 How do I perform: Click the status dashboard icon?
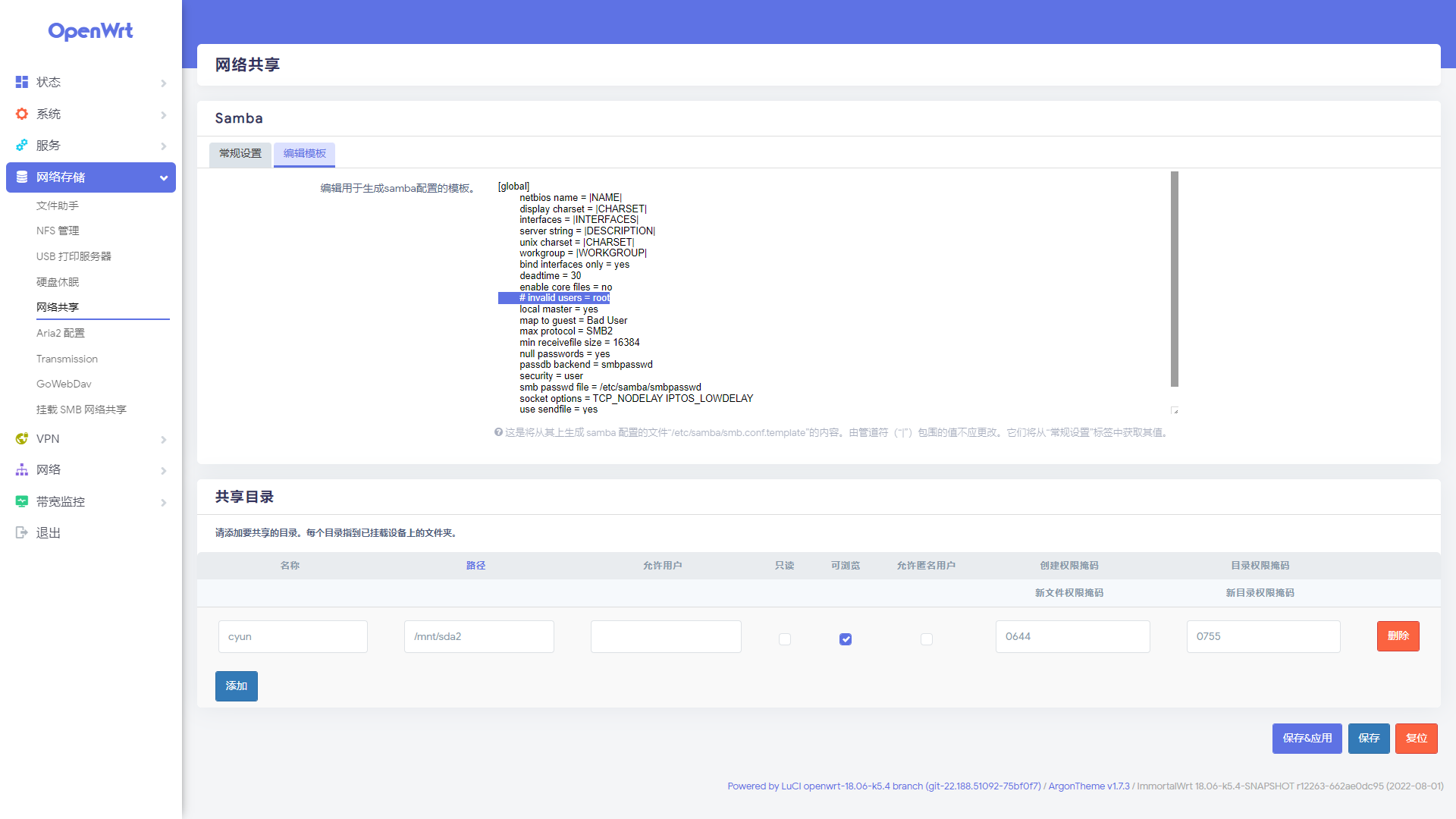[x=22, y=82]
